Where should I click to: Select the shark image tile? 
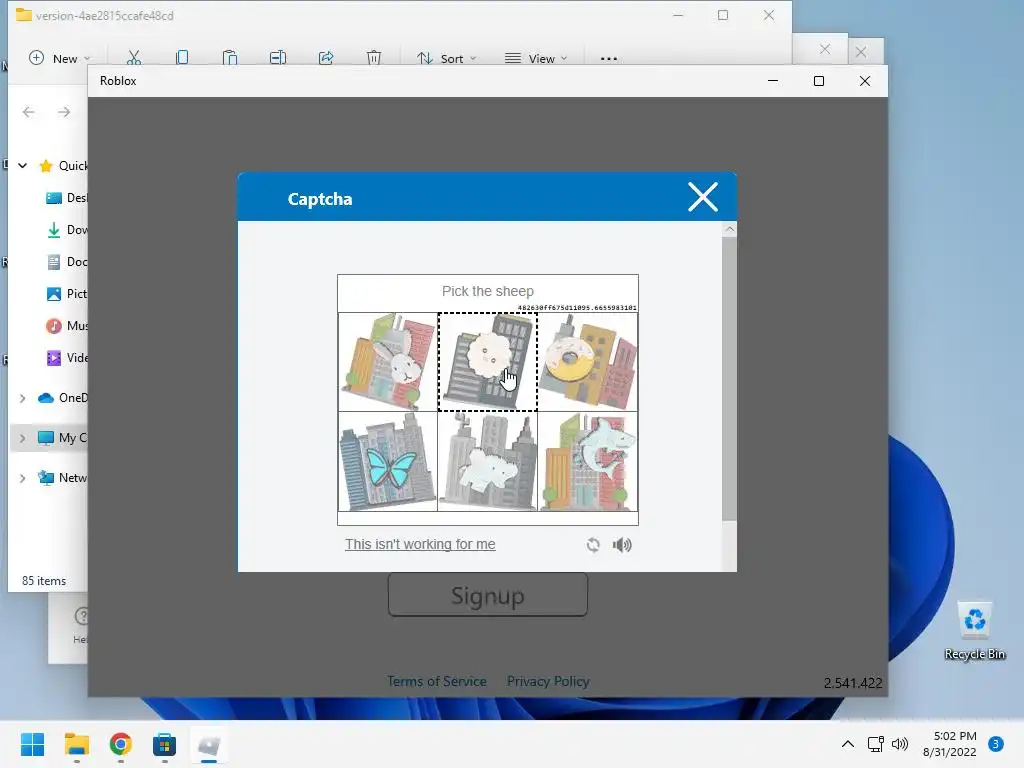(x=588, y=462)
